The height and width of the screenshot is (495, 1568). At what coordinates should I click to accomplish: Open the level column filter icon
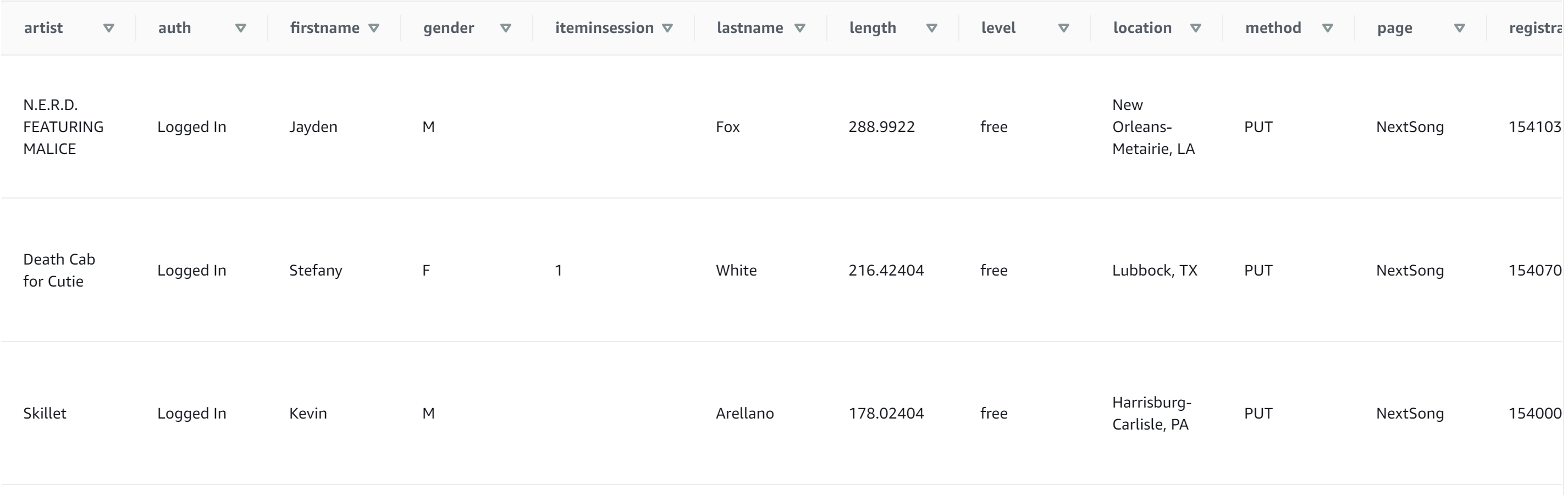click(x=1064, y=28)
